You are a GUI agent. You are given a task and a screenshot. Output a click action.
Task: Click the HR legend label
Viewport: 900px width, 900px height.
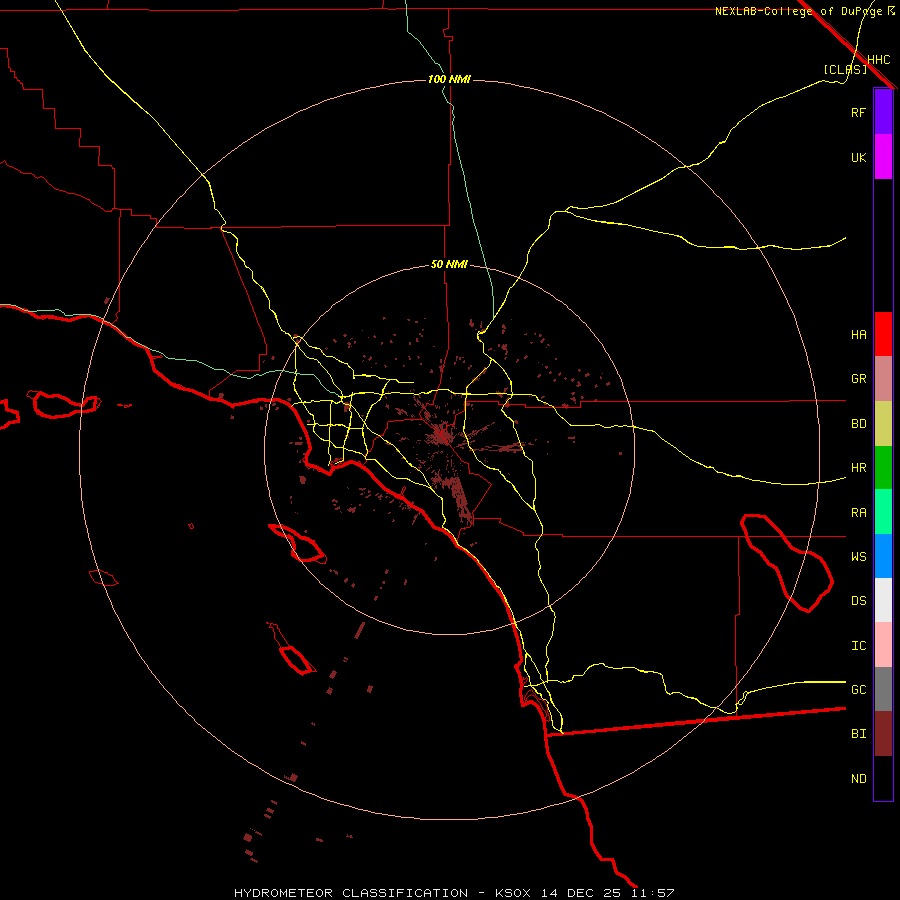(858, 468)
